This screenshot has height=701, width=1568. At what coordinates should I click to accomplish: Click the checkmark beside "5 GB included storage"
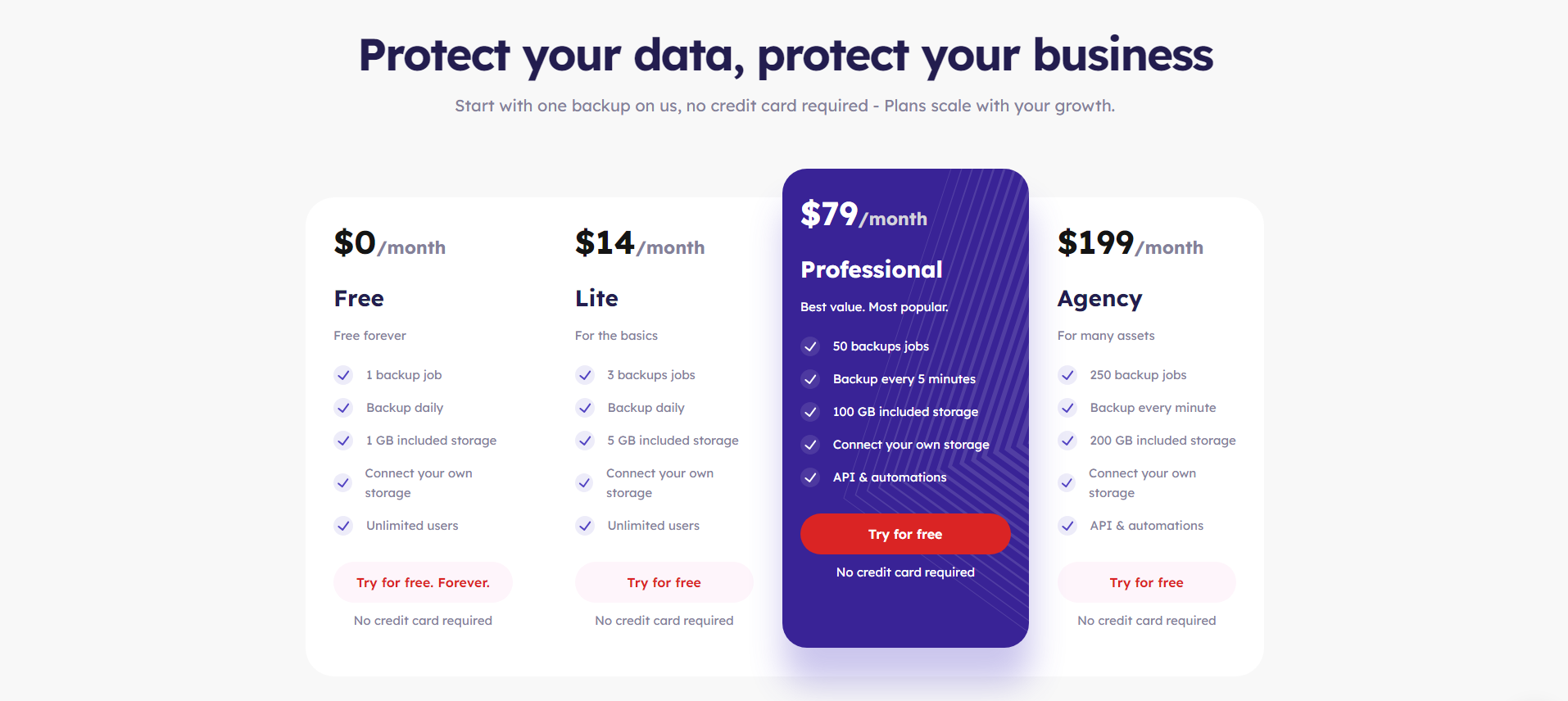pos(585,441)
